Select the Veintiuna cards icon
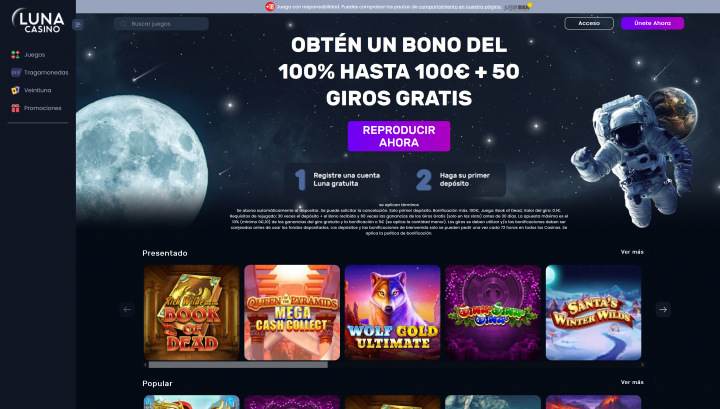Image resolution: width=720 pixels, height=409 pixels. tap(16, 90)
